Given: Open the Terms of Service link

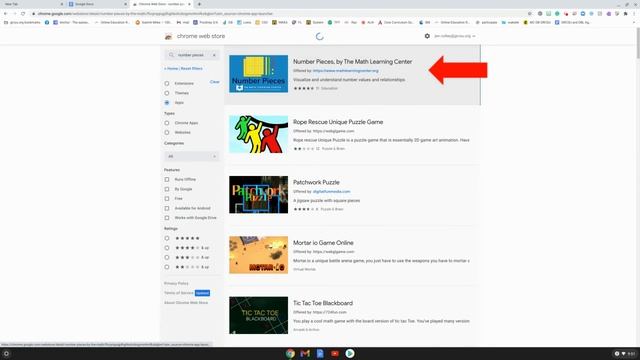Looking at the screenshot, I should pos(179,293).
